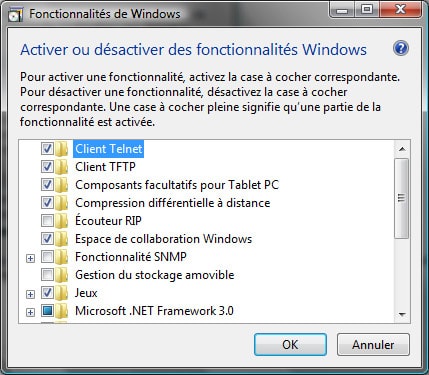Select Composants facultatifs pour Tablet PC item
429x375 pixels.
177,185
